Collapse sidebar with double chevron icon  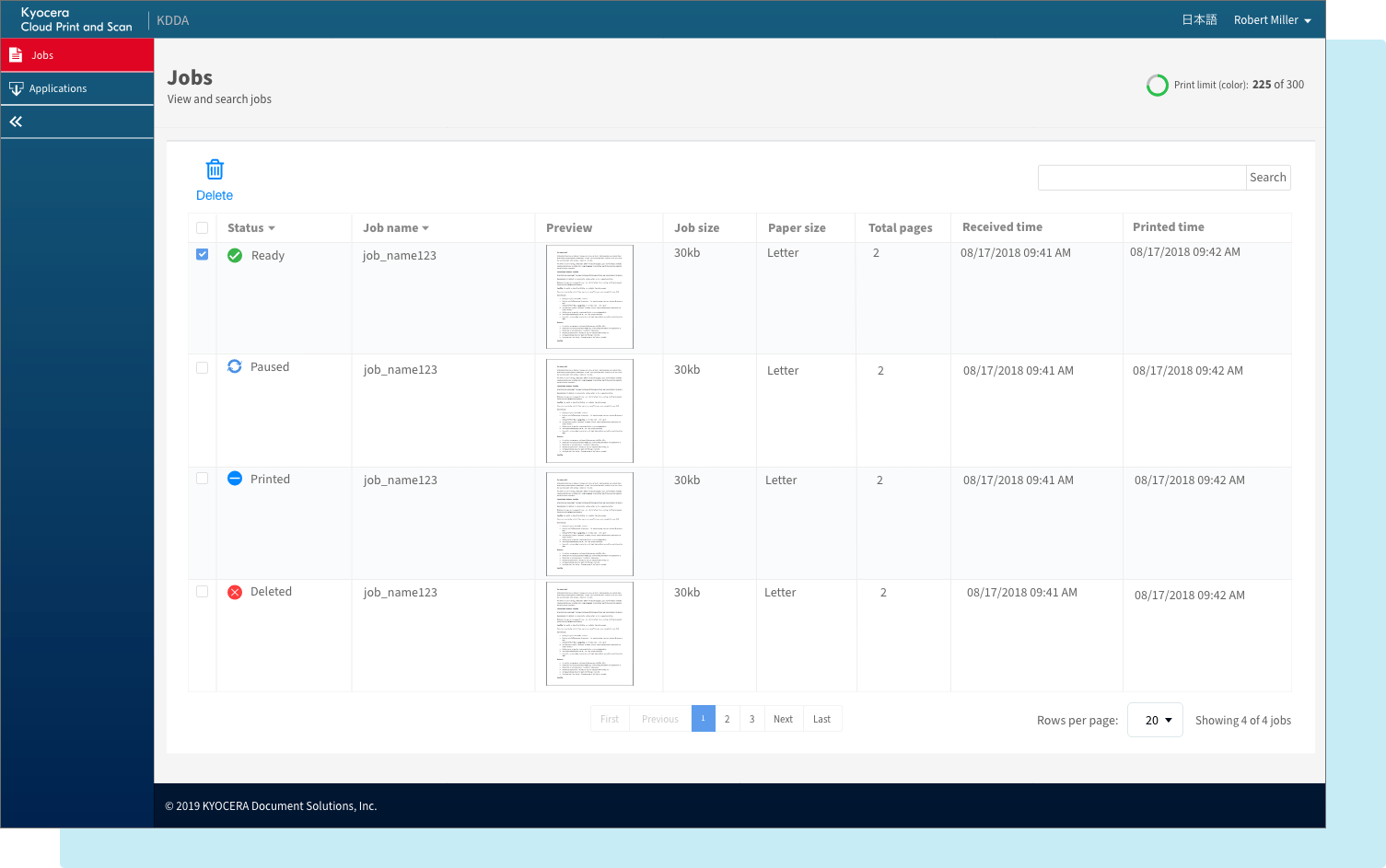(16, 122)
